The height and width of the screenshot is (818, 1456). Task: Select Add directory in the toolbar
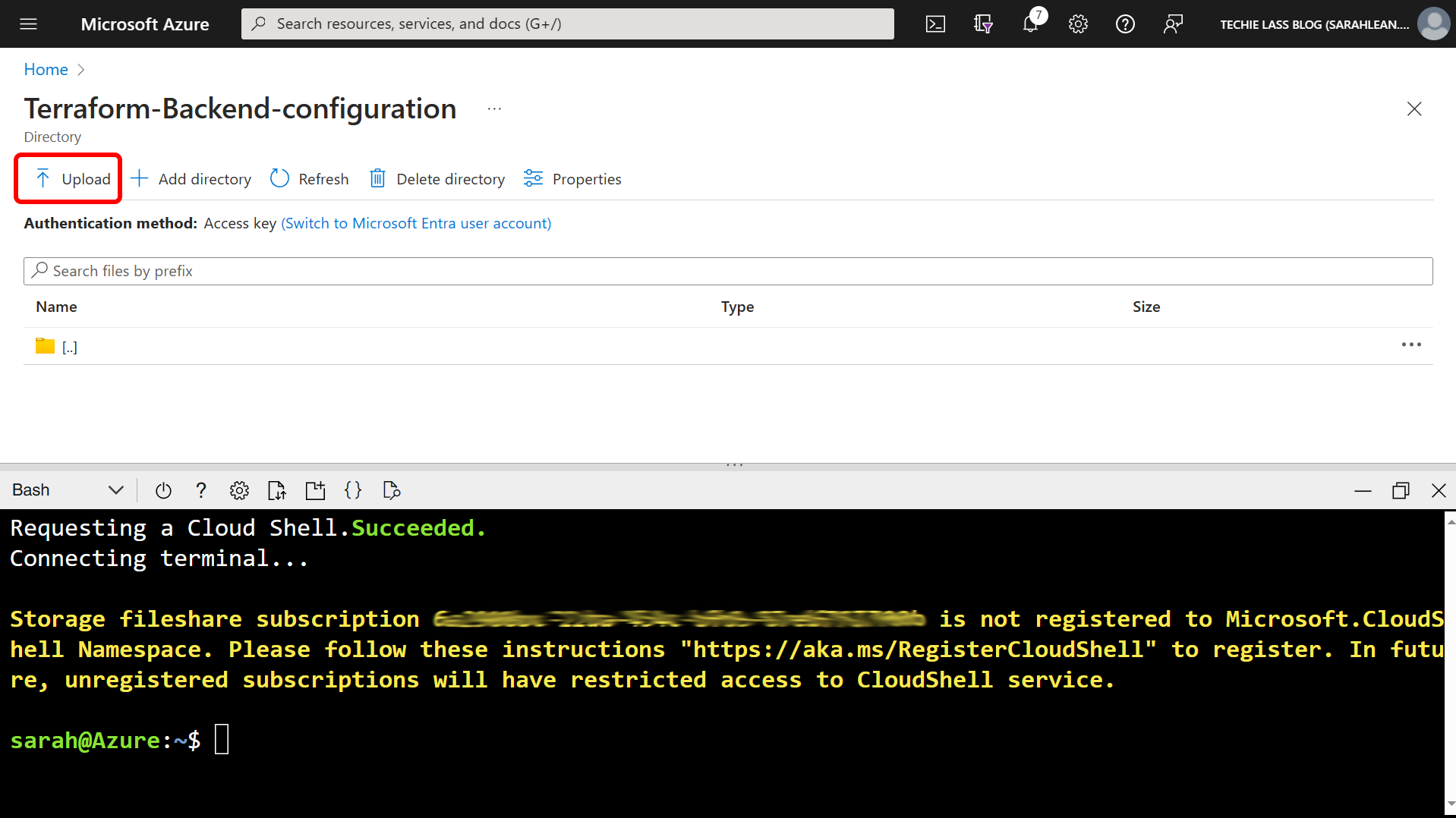[190, 178]
